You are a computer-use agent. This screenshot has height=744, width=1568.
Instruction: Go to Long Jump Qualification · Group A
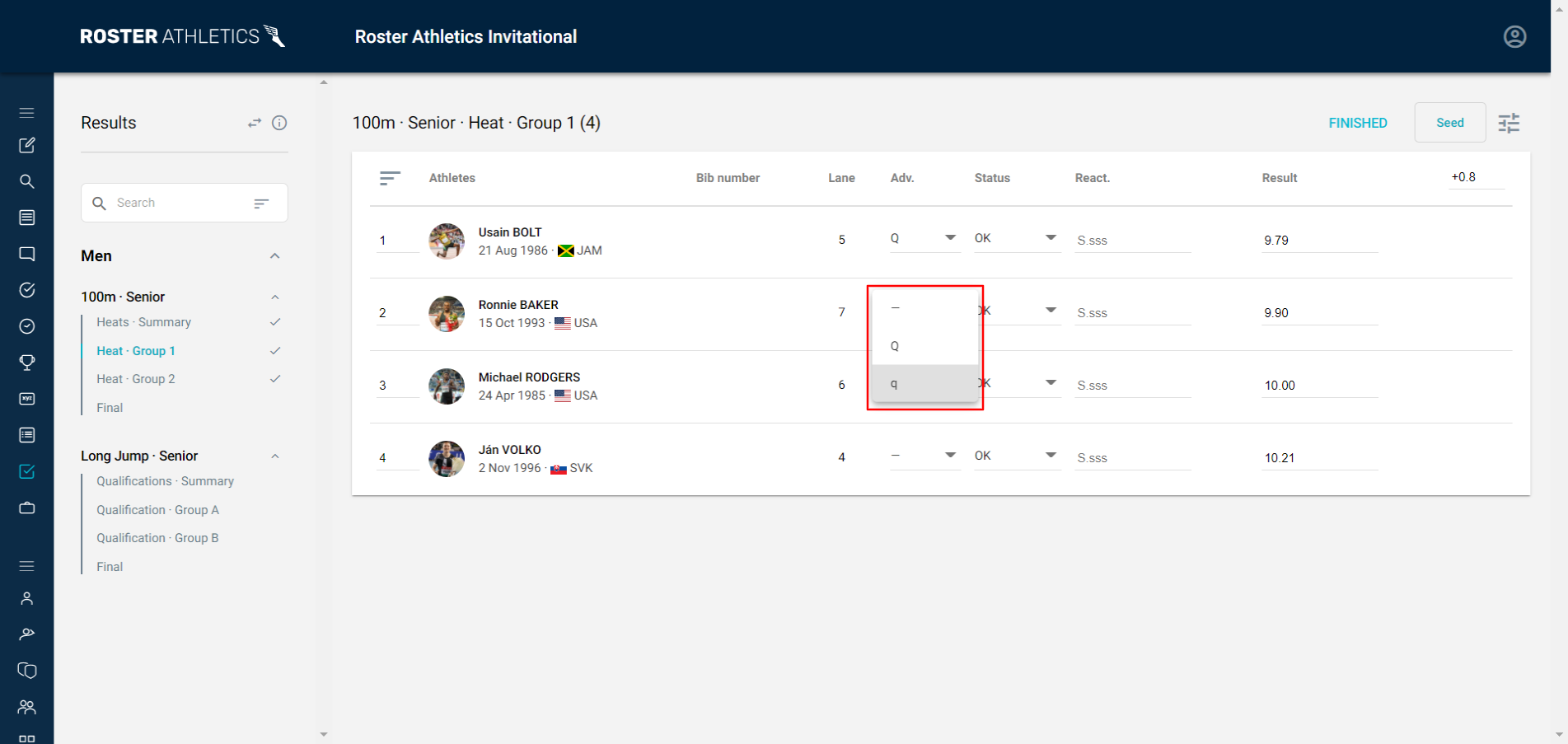(x=157, y=509)
